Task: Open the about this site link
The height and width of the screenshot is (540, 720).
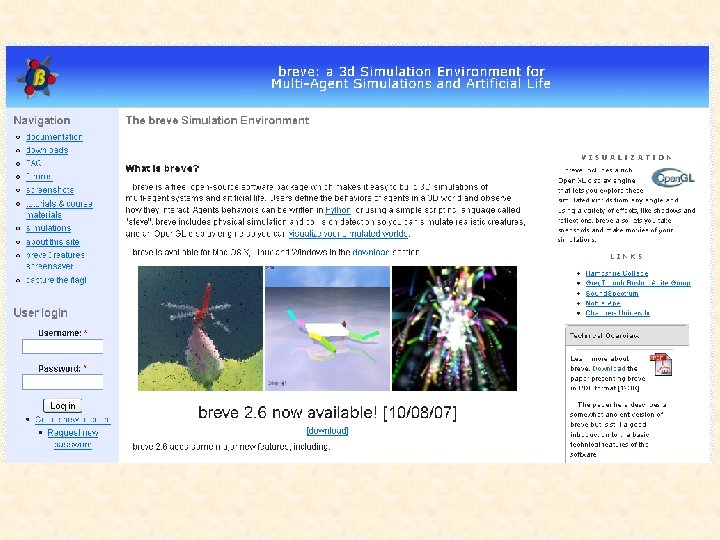Action: 53,242
